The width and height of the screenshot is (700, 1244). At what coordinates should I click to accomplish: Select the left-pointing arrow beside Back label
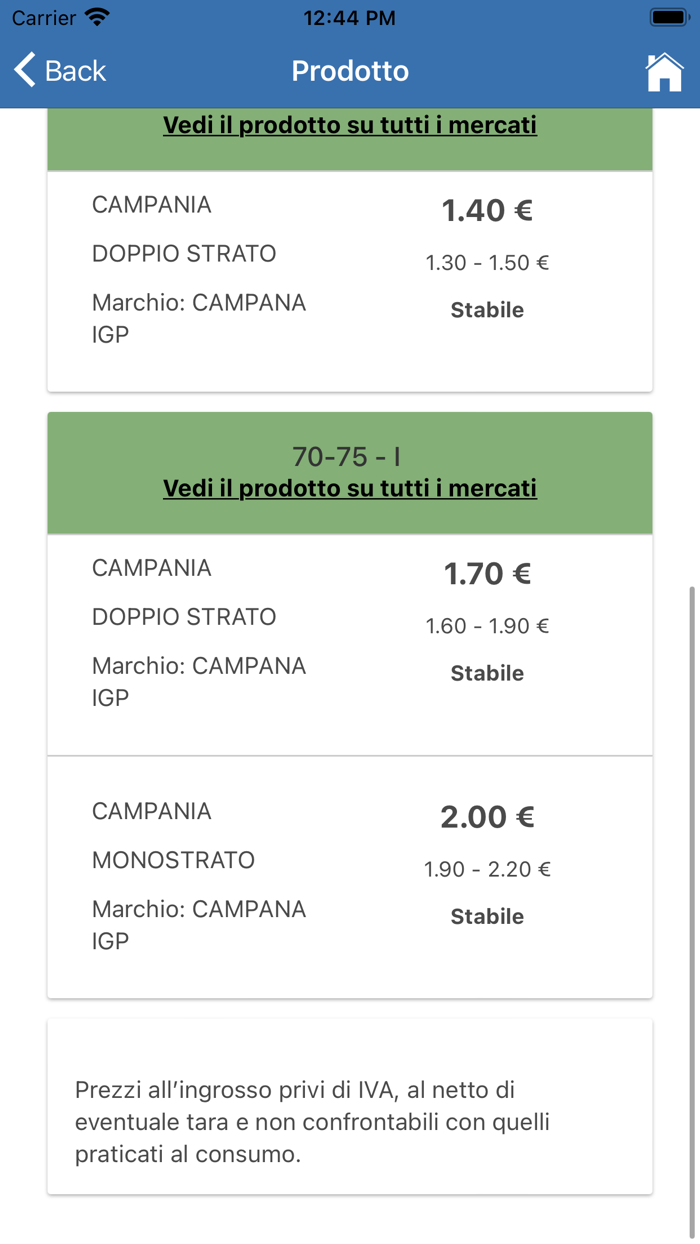click(22, 70)
